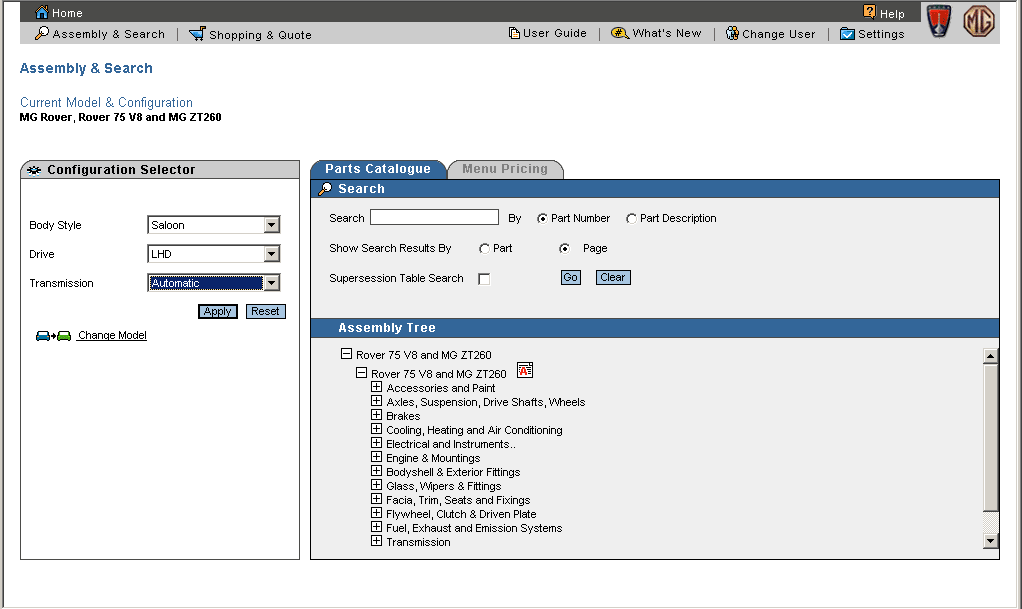Expand Fuel, Exhaust and Emission Systems
1022x609 pixels.
(x=376, y=527)
